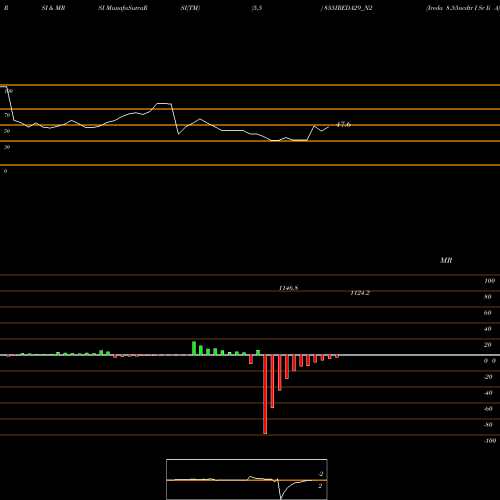Viewport: 500px width, 500px height.
Task: Click the 'SI & MR' header label
Action: click(x=53, y=8)
